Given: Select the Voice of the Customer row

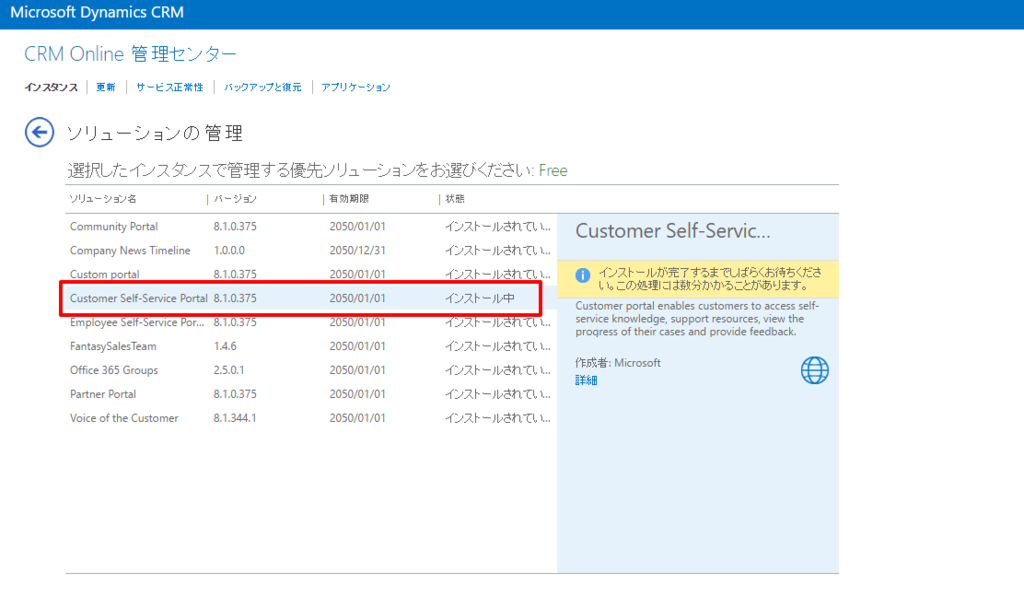Looking at the screenshot, I should click(311, 418).
